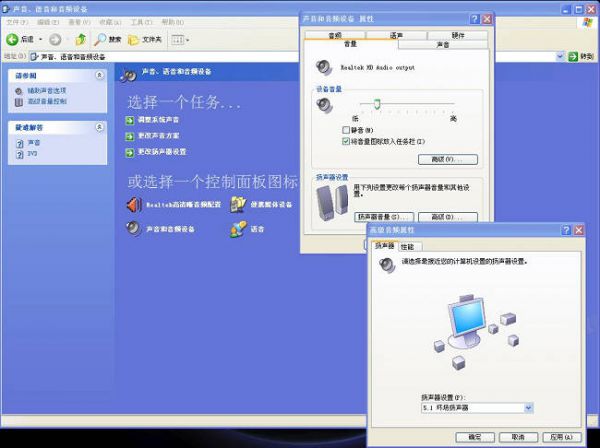Click the grey Forward arrow icon
This screenshot has height=448, width=600.
click(x=55, y=39)
